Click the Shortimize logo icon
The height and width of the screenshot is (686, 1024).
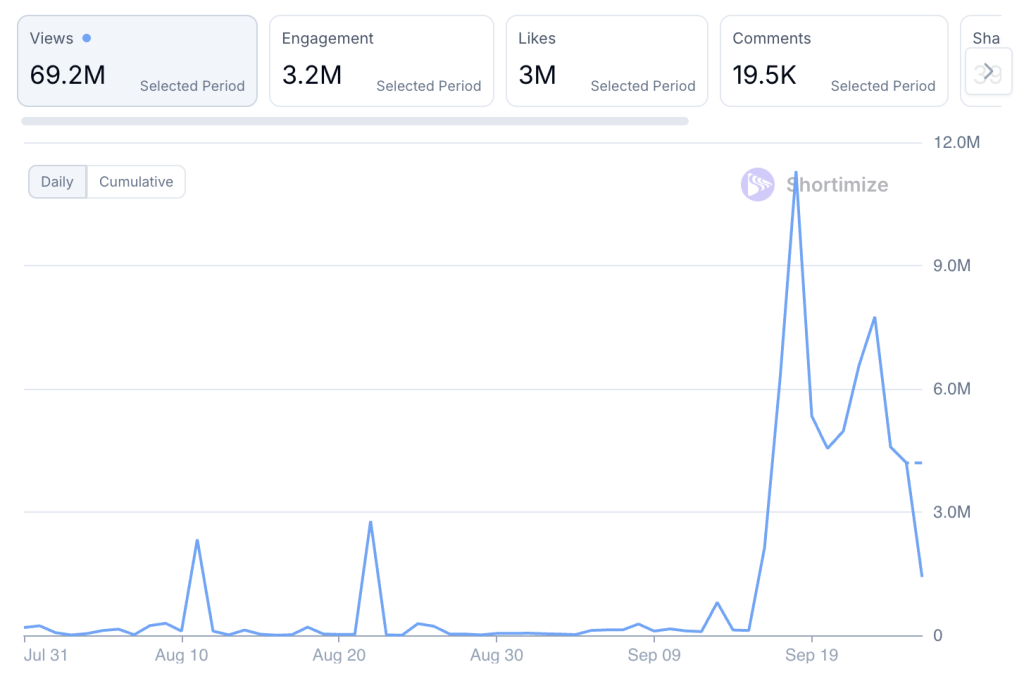pos(757,185)
